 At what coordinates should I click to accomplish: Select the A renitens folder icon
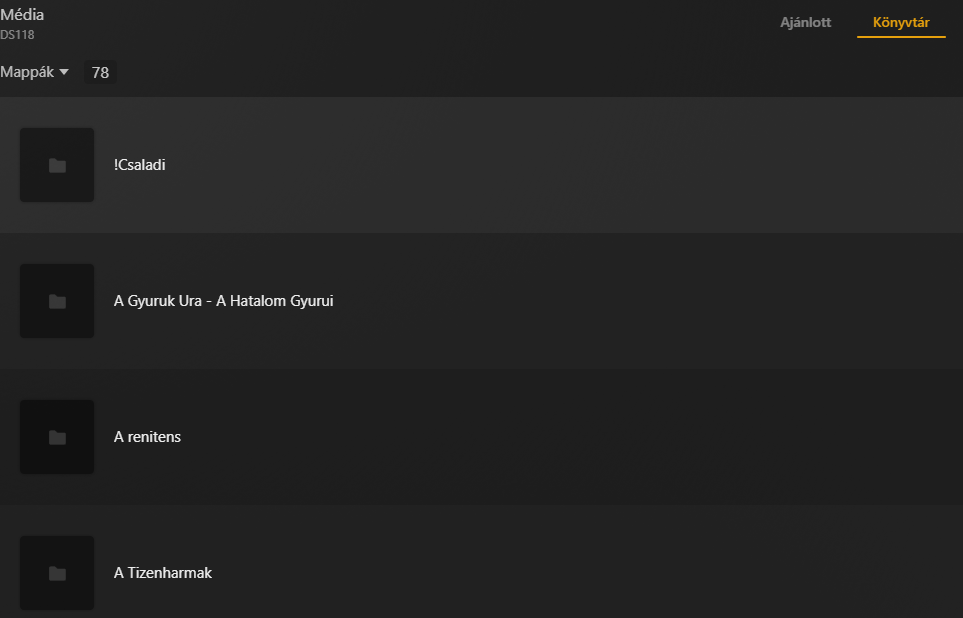57,437
